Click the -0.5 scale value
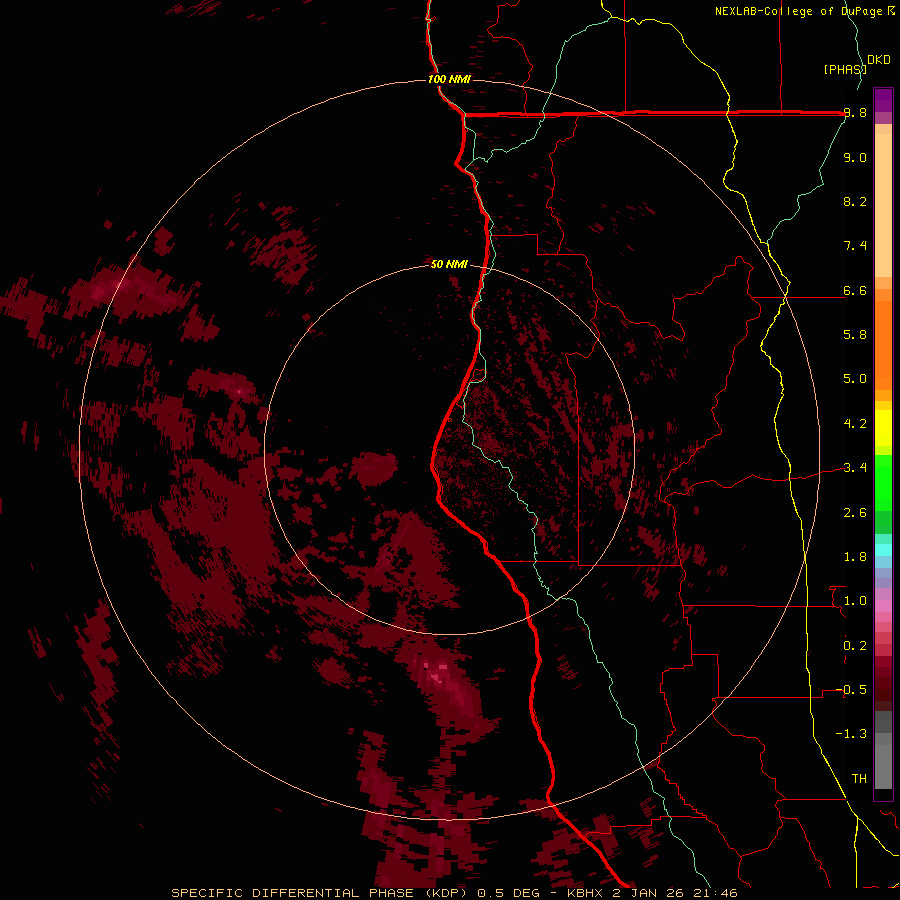Image resolution: width=900 pixels, height=900 pixels. click(852, 690)
